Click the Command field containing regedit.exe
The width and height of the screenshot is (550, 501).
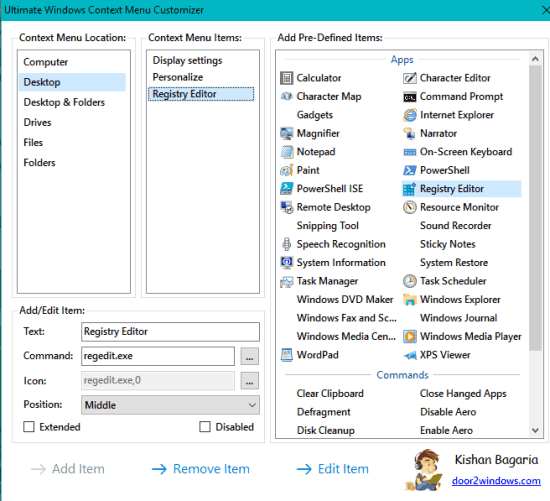click(158, 356)
